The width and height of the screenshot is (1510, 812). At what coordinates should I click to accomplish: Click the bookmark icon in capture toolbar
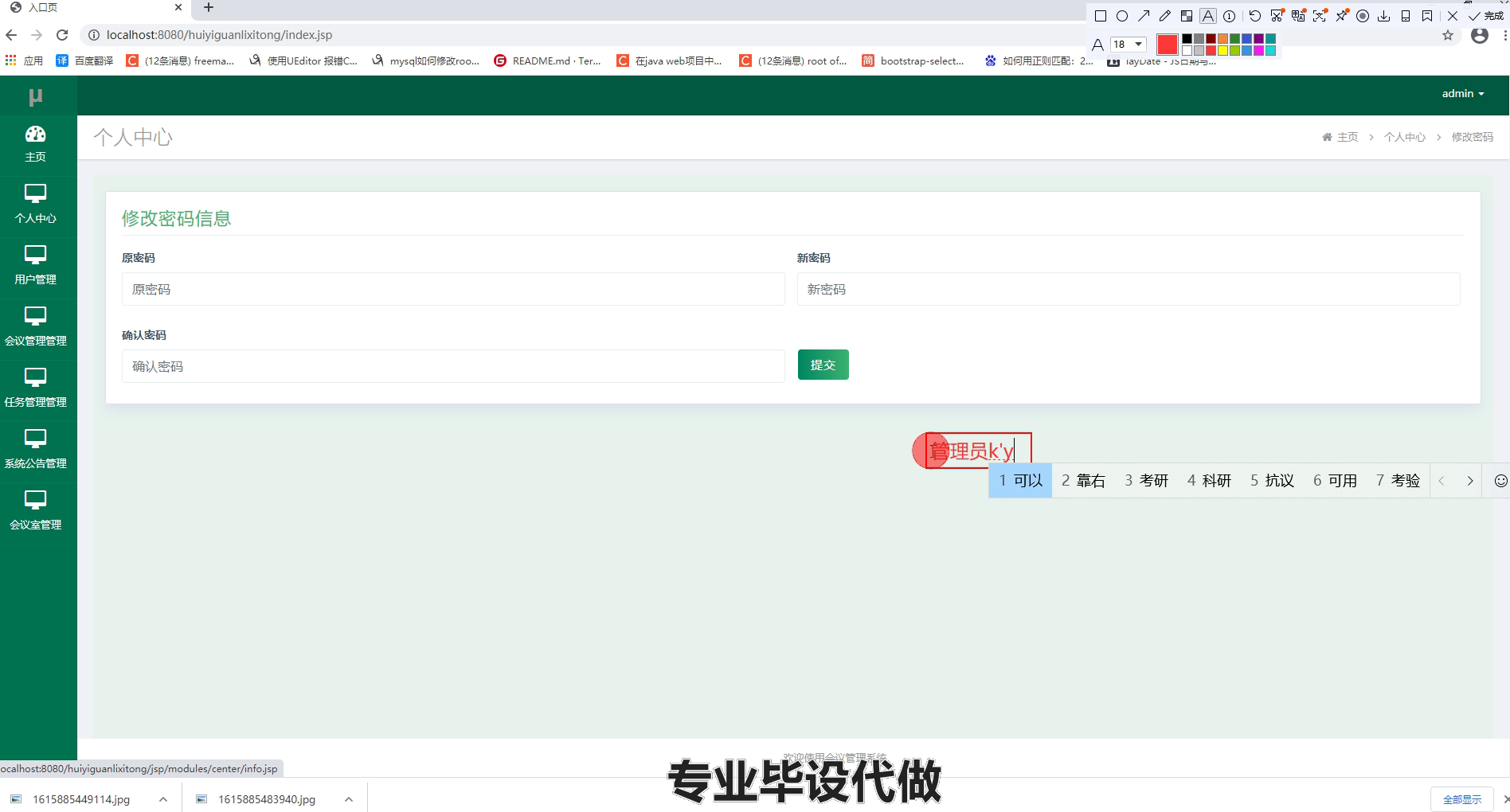coord(1427,16)
